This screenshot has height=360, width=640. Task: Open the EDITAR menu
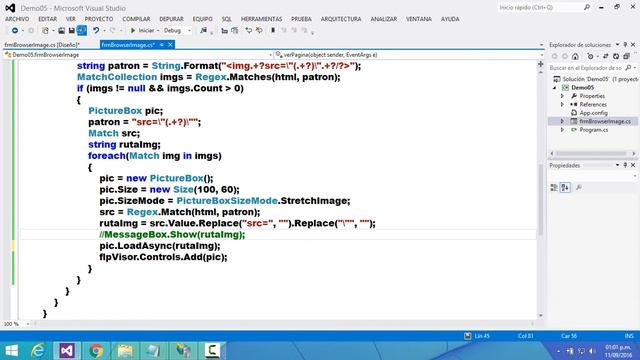pos(47,19)
